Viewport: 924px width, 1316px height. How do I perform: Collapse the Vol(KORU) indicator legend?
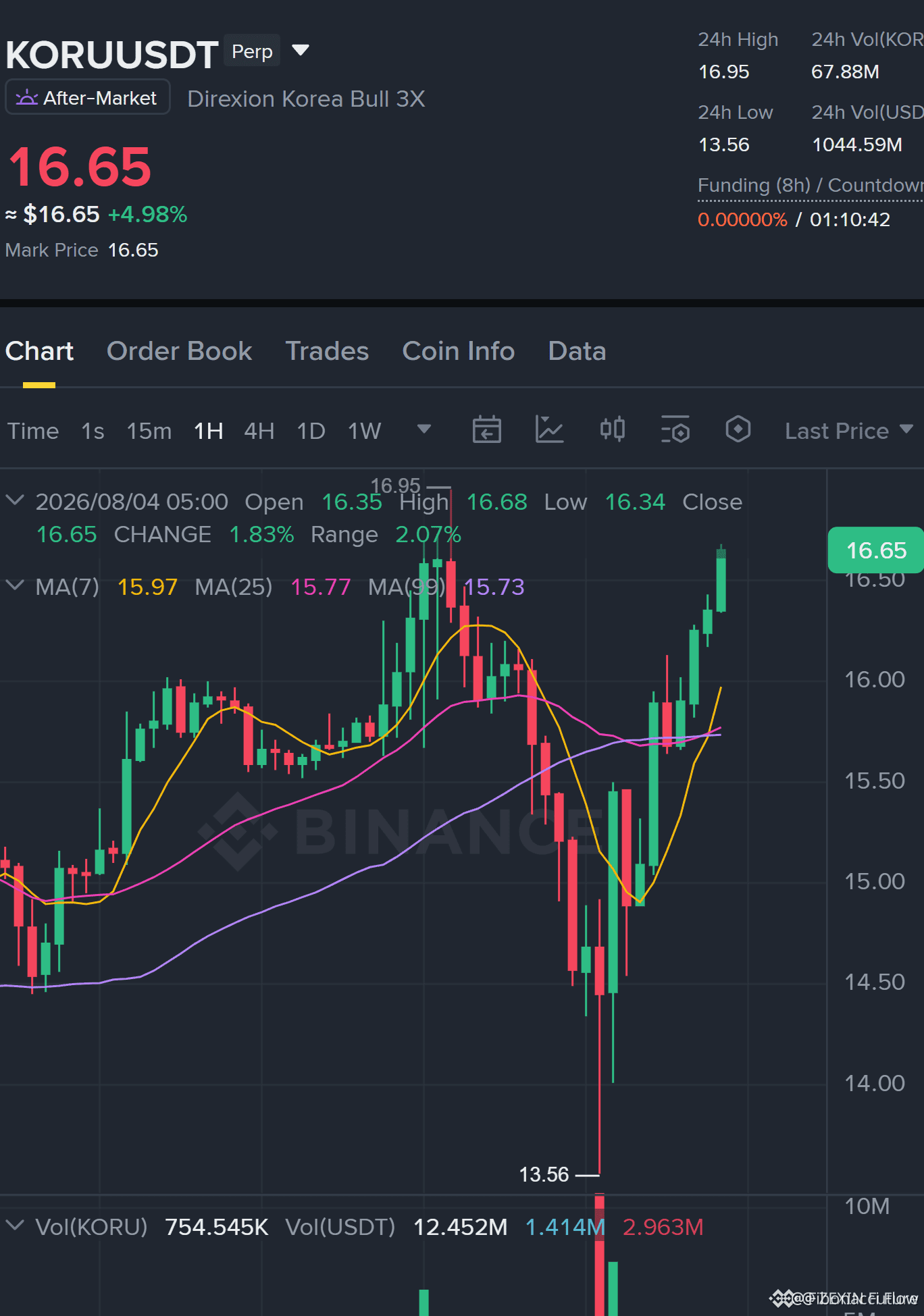point(15,1226)
